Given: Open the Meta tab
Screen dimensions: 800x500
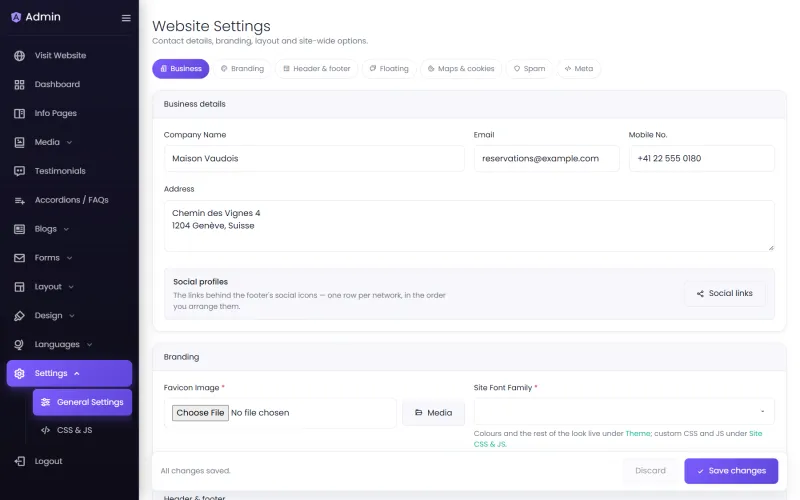Looking at the screenshot, I should click(x=579, y=69).
